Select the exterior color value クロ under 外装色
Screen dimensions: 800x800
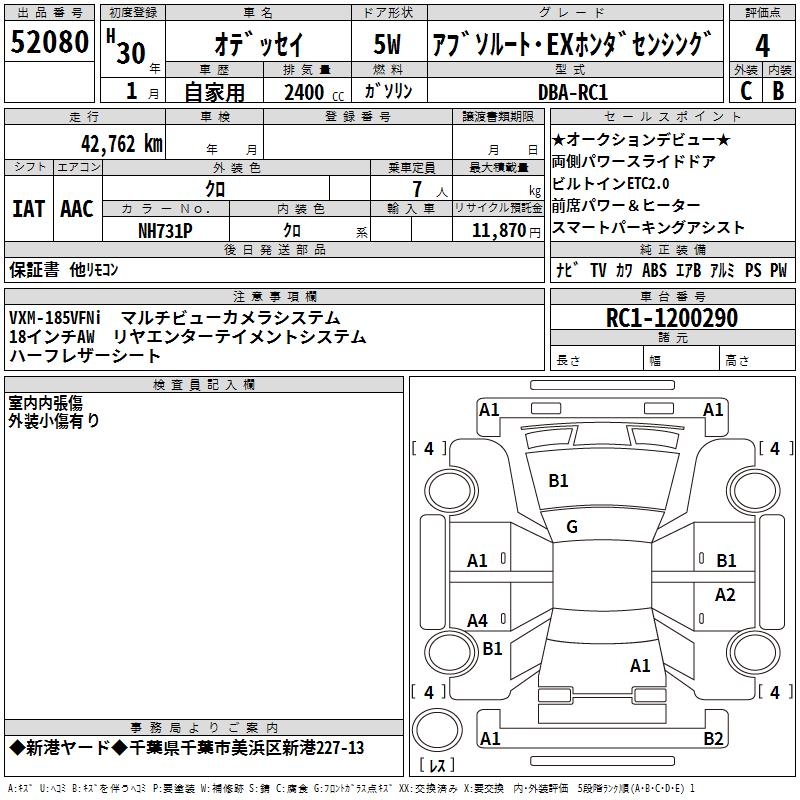click(x=215, y=189)
